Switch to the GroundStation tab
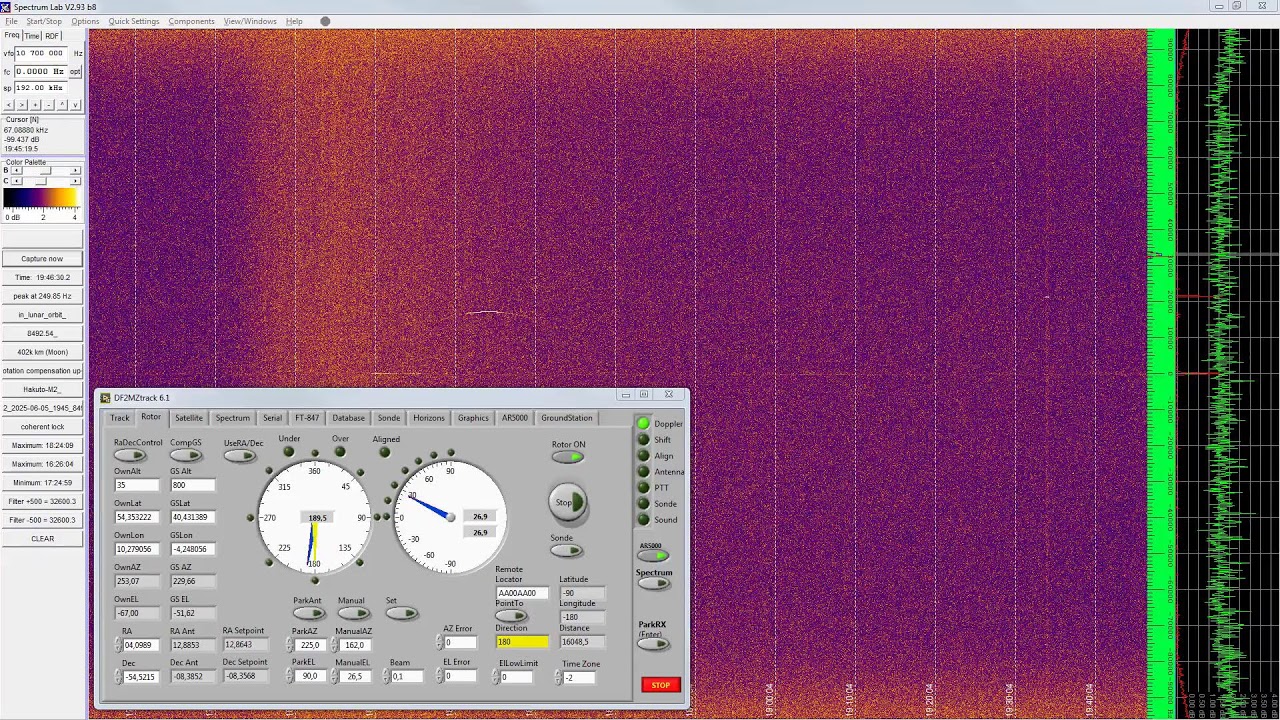 pyautogui.click(x=567, y=418)
